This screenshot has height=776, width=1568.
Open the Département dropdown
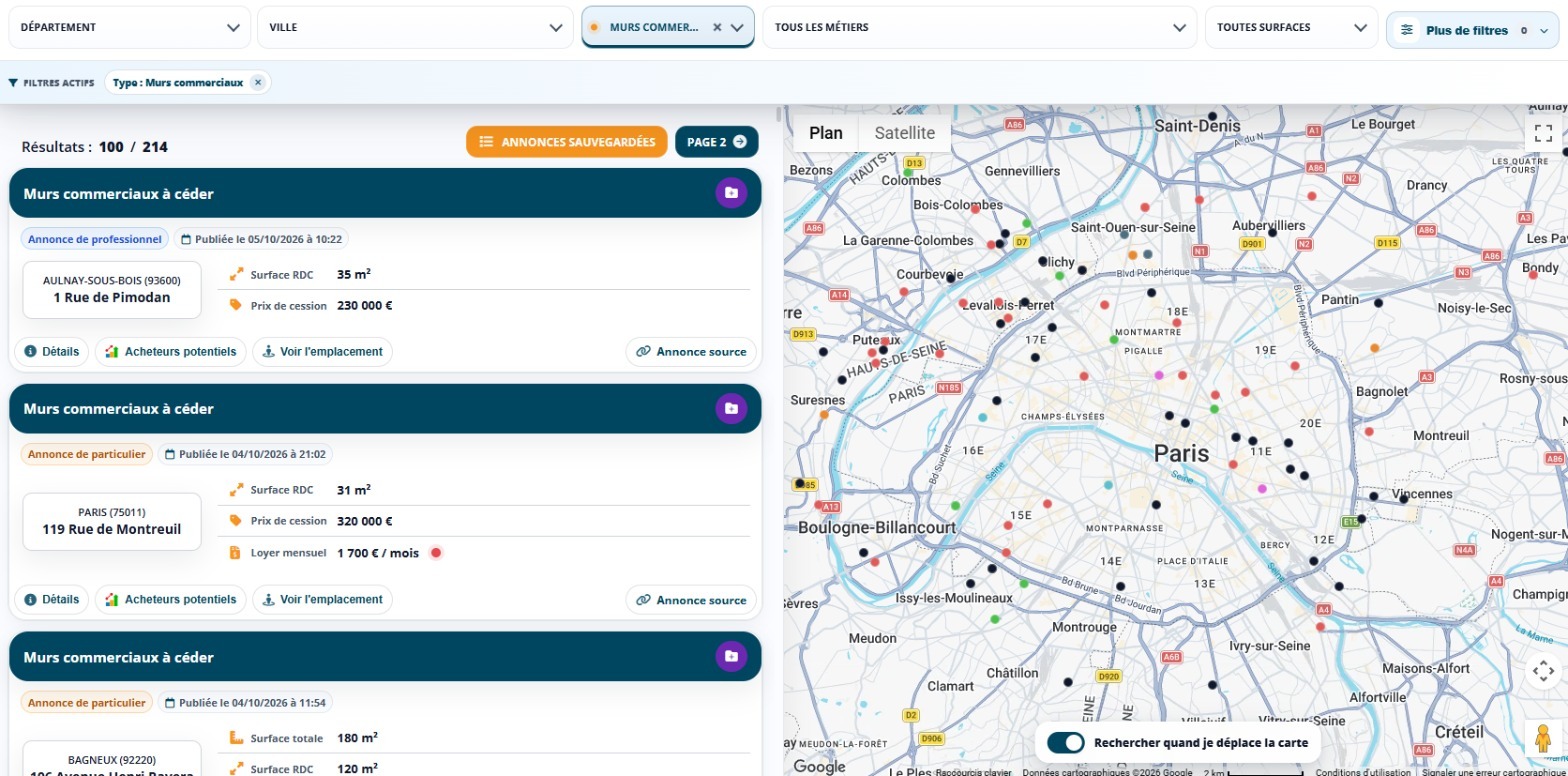[129, 28]
